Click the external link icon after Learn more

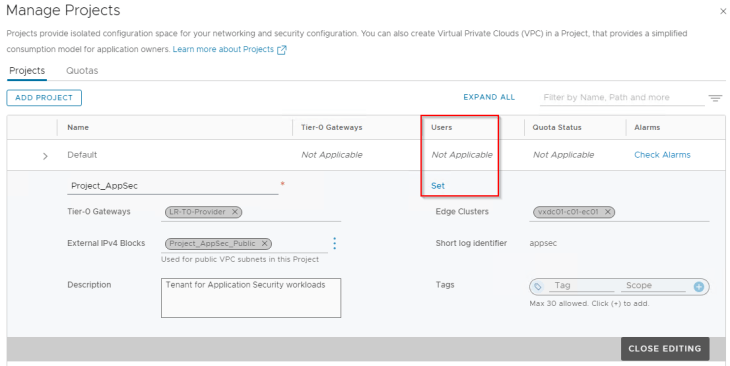282,50
